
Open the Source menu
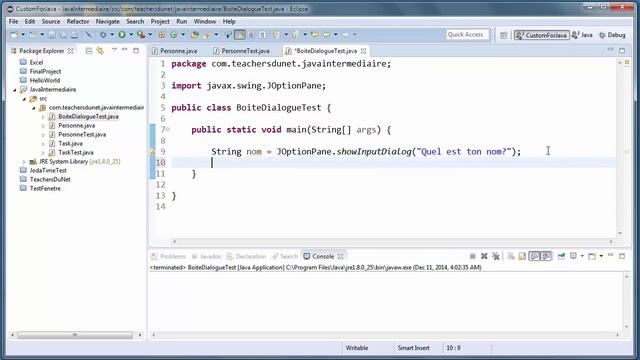tap(51, 21)
